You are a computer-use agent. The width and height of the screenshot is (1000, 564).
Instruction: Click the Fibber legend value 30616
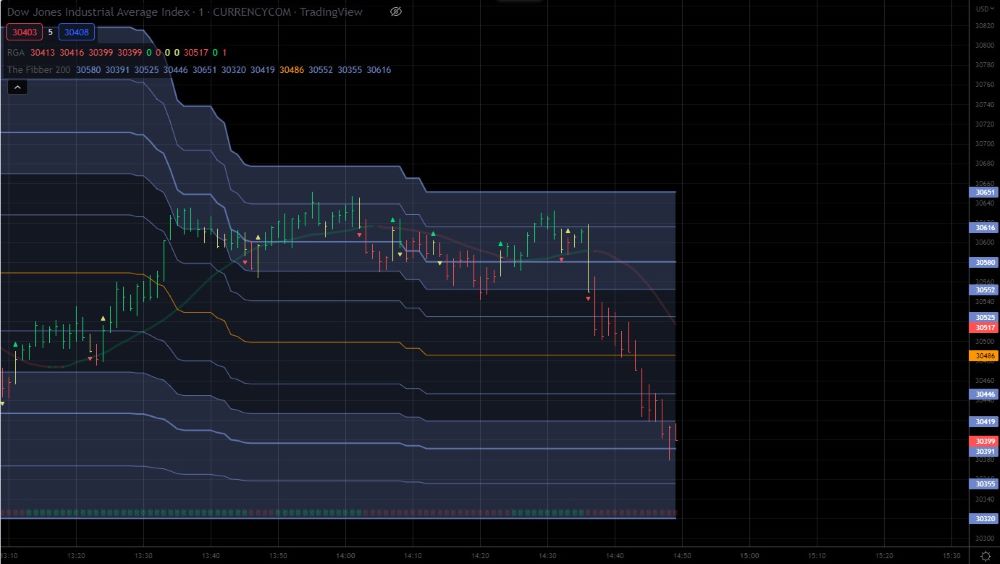coord(379,70)
